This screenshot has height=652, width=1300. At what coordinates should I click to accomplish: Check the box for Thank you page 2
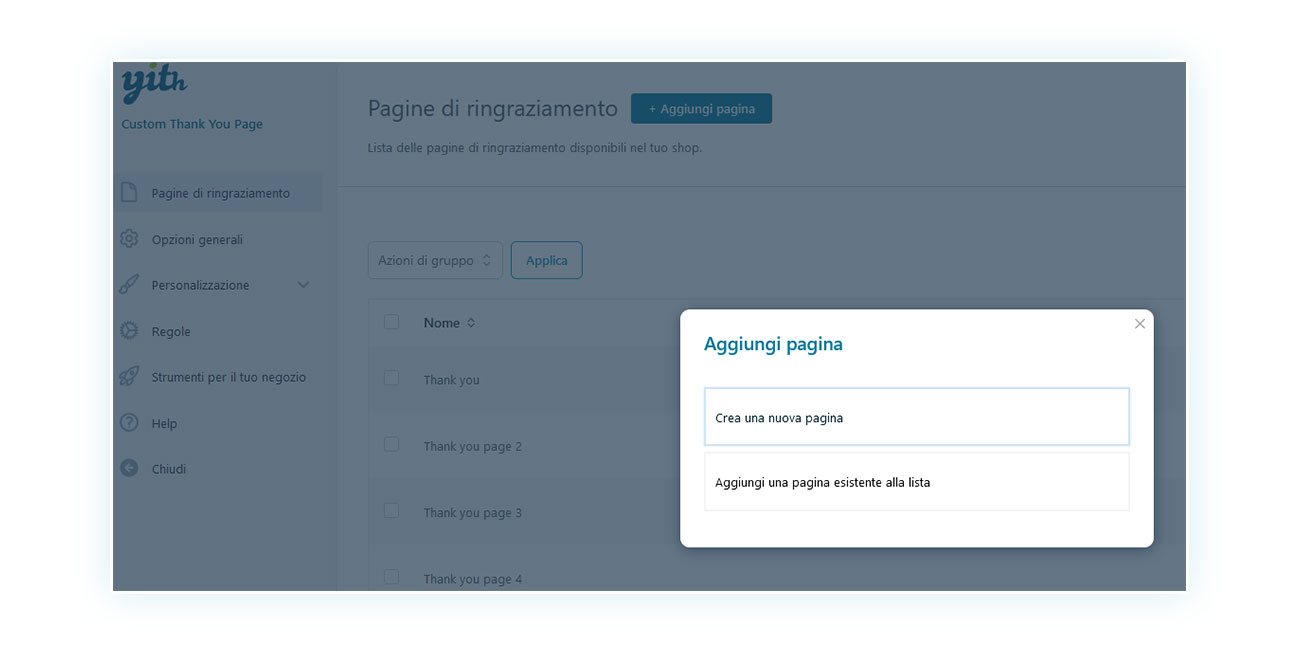(x=391, y=444)
